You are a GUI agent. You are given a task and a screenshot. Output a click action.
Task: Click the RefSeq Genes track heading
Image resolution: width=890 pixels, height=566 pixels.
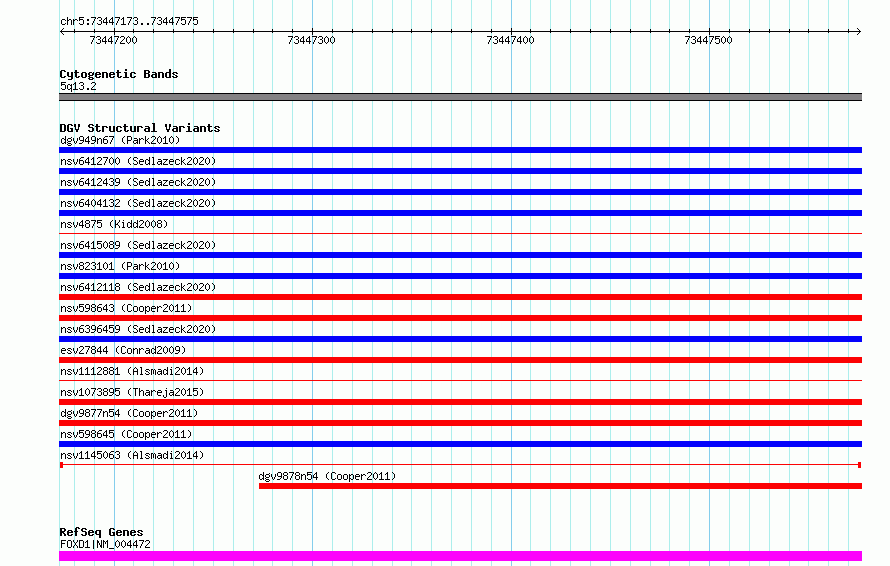(x=101, y=532)
